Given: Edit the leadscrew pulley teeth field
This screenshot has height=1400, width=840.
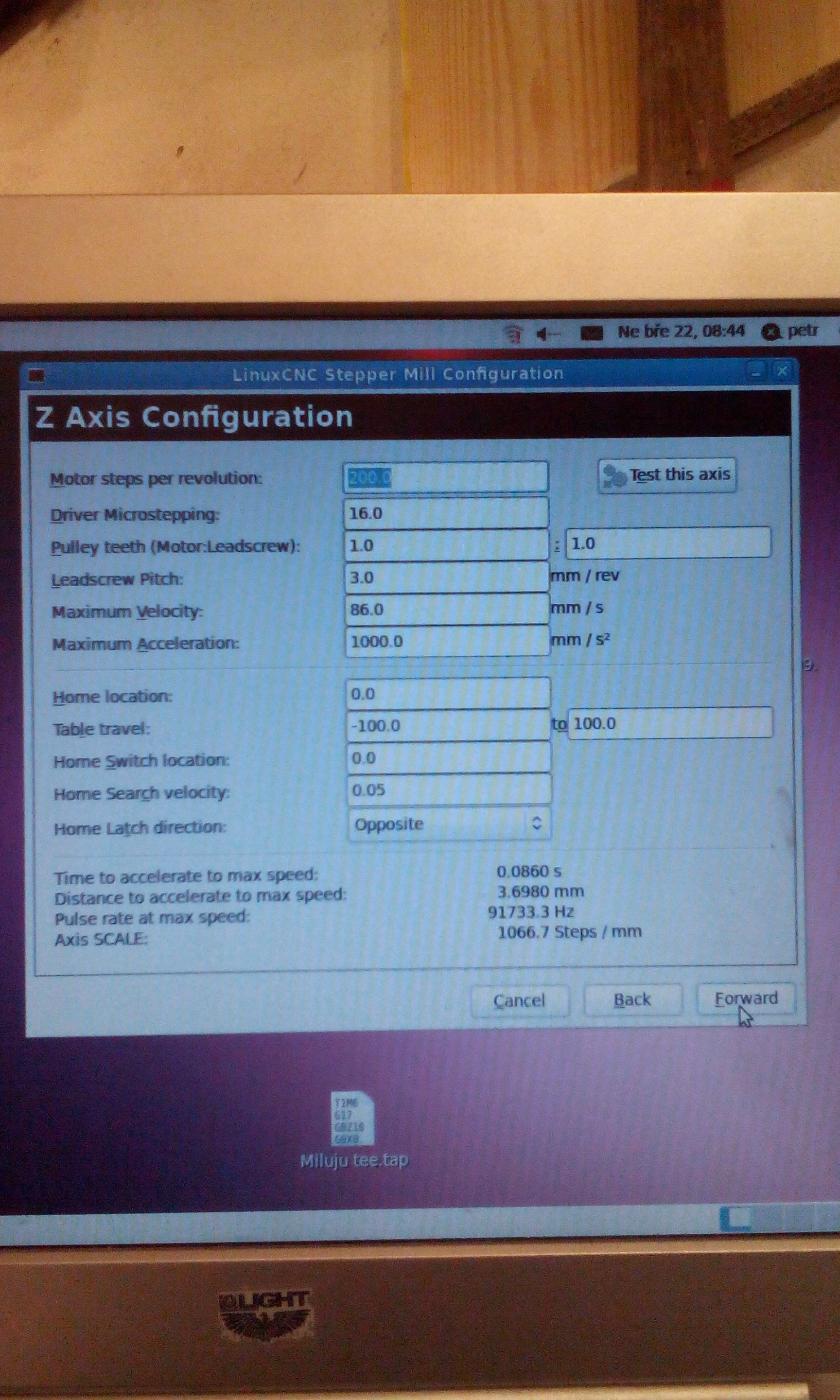Looking at the screenshot, I should 668,544.
